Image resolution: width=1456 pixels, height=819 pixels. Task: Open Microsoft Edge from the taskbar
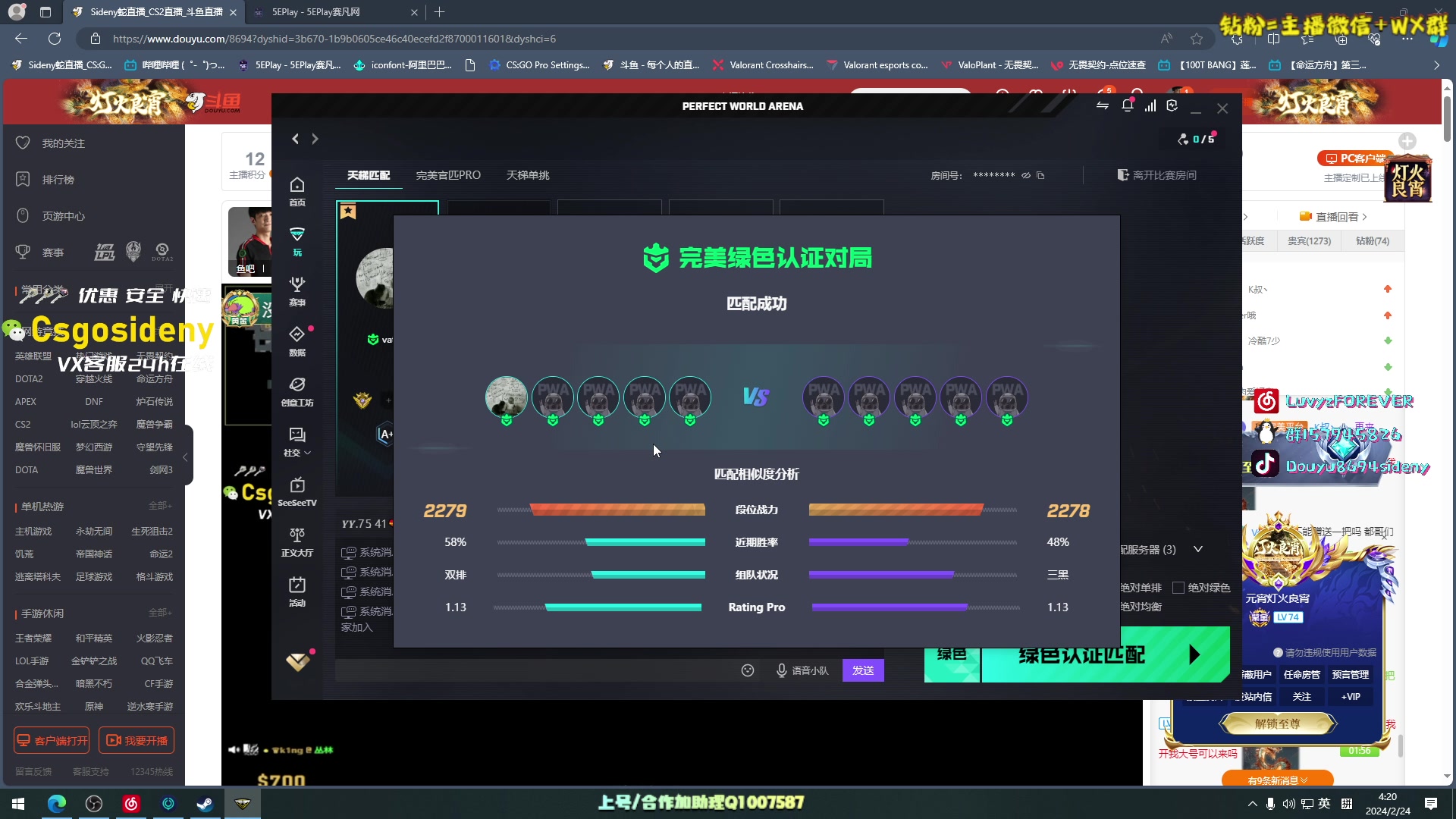(57, 803)
